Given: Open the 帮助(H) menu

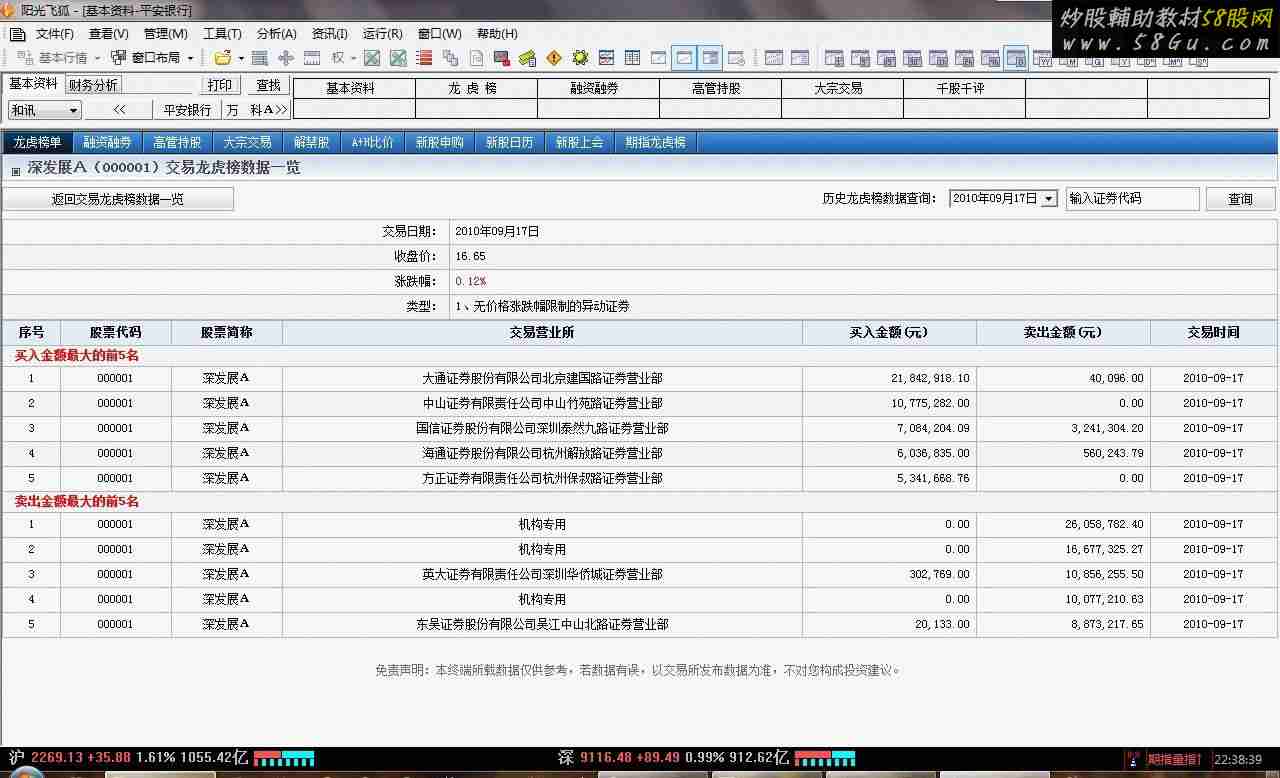Looking at the screenshot, I should tap(497, 34).
